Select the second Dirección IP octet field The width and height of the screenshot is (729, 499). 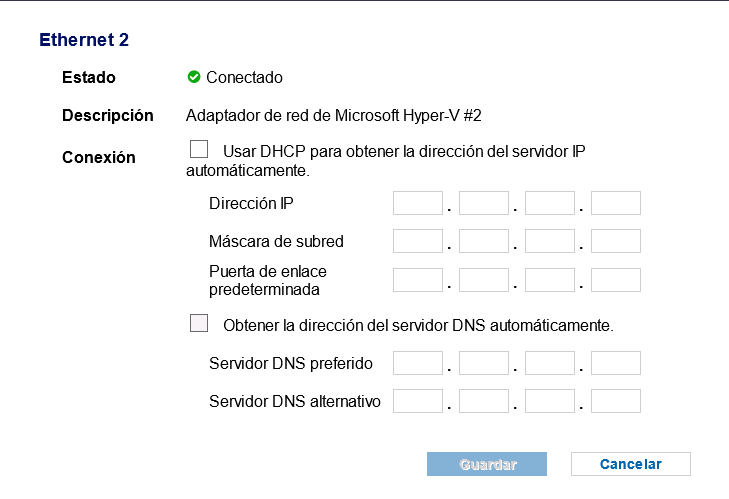pos(484,203)
